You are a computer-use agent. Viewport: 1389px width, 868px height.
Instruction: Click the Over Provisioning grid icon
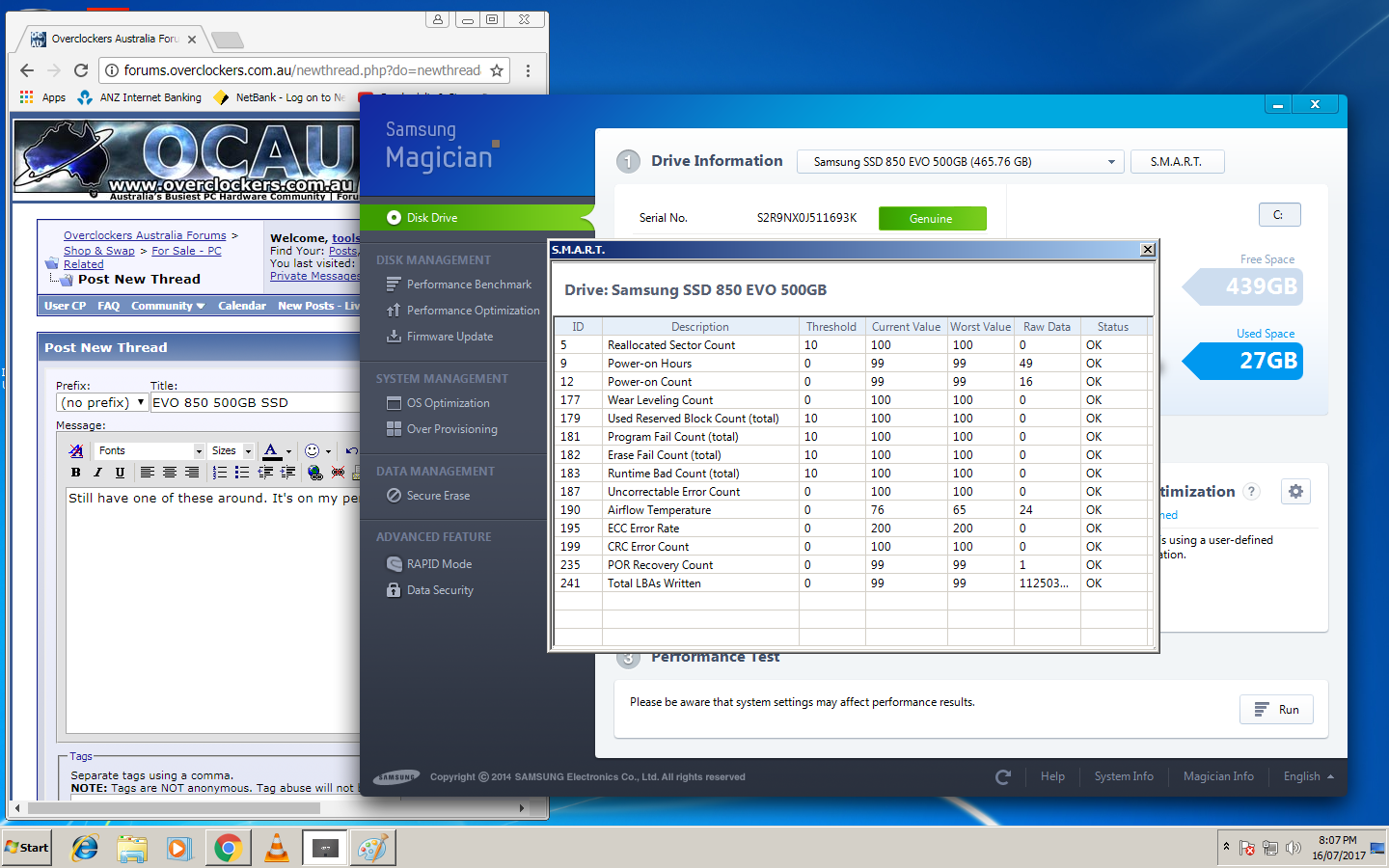pyautogui.click(x=394, y=429)
